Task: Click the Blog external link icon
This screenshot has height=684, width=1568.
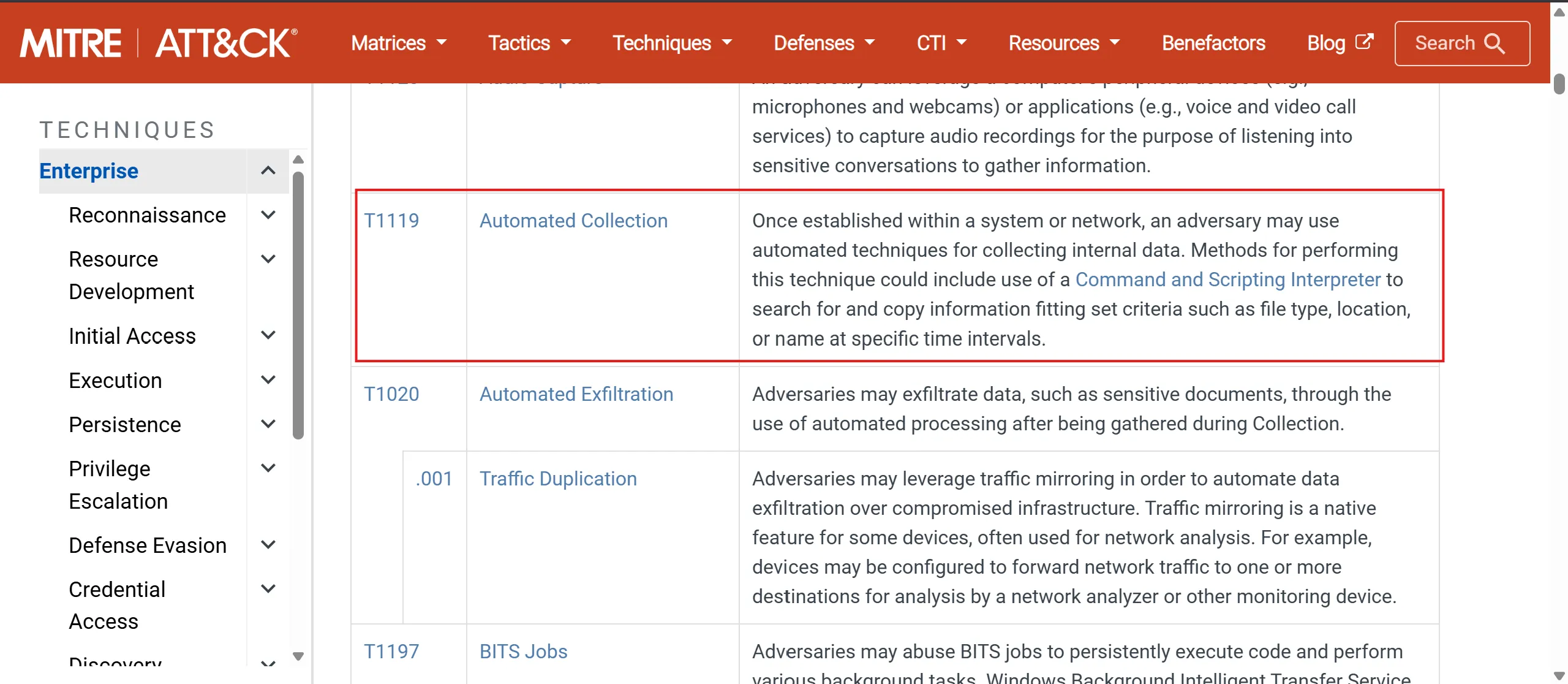Action: [1364, 42]
